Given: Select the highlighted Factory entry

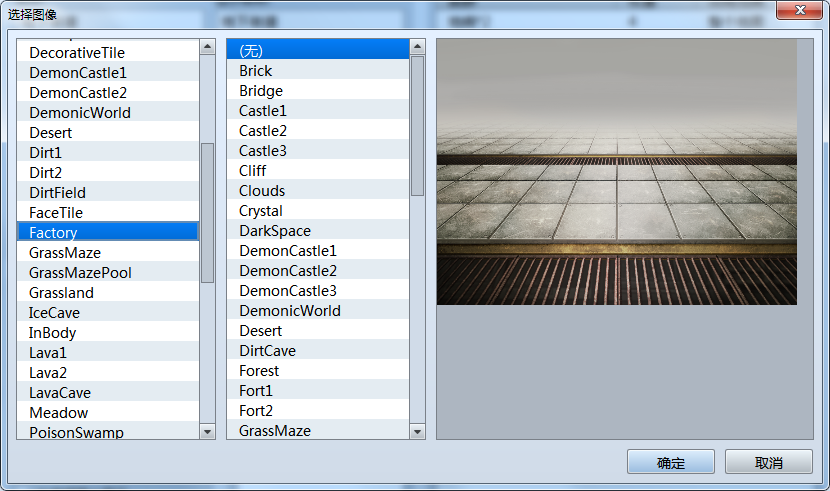Looking at the screenshot, I should [x=108, y=232].
